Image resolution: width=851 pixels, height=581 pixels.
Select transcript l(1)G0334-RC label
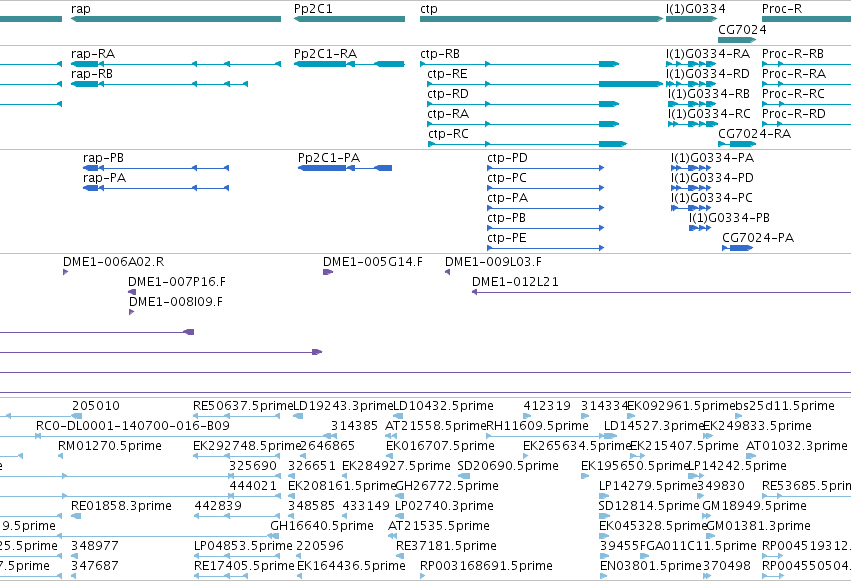coord(709,114)
